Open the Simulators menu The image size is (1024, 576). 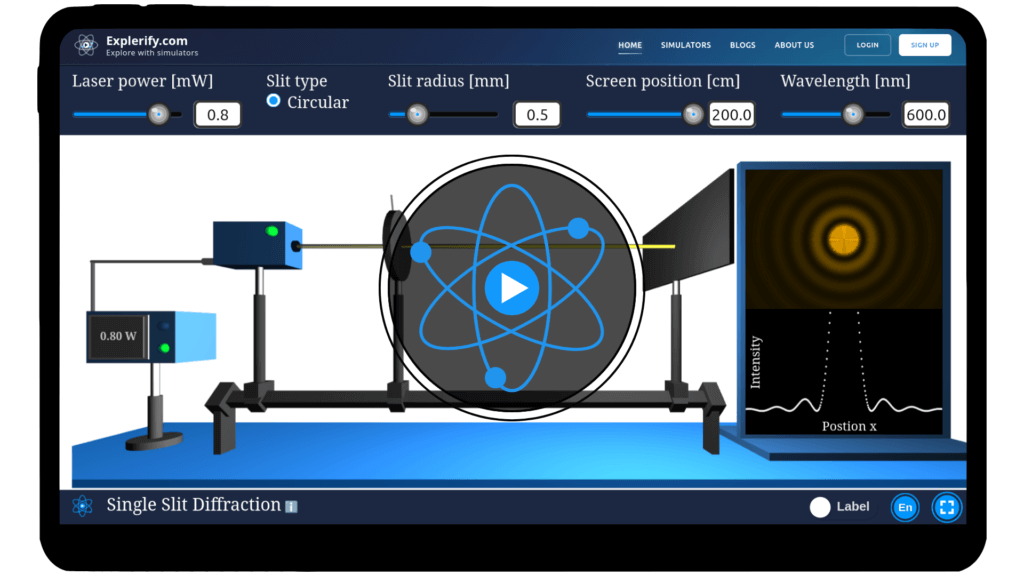(686, 45)
